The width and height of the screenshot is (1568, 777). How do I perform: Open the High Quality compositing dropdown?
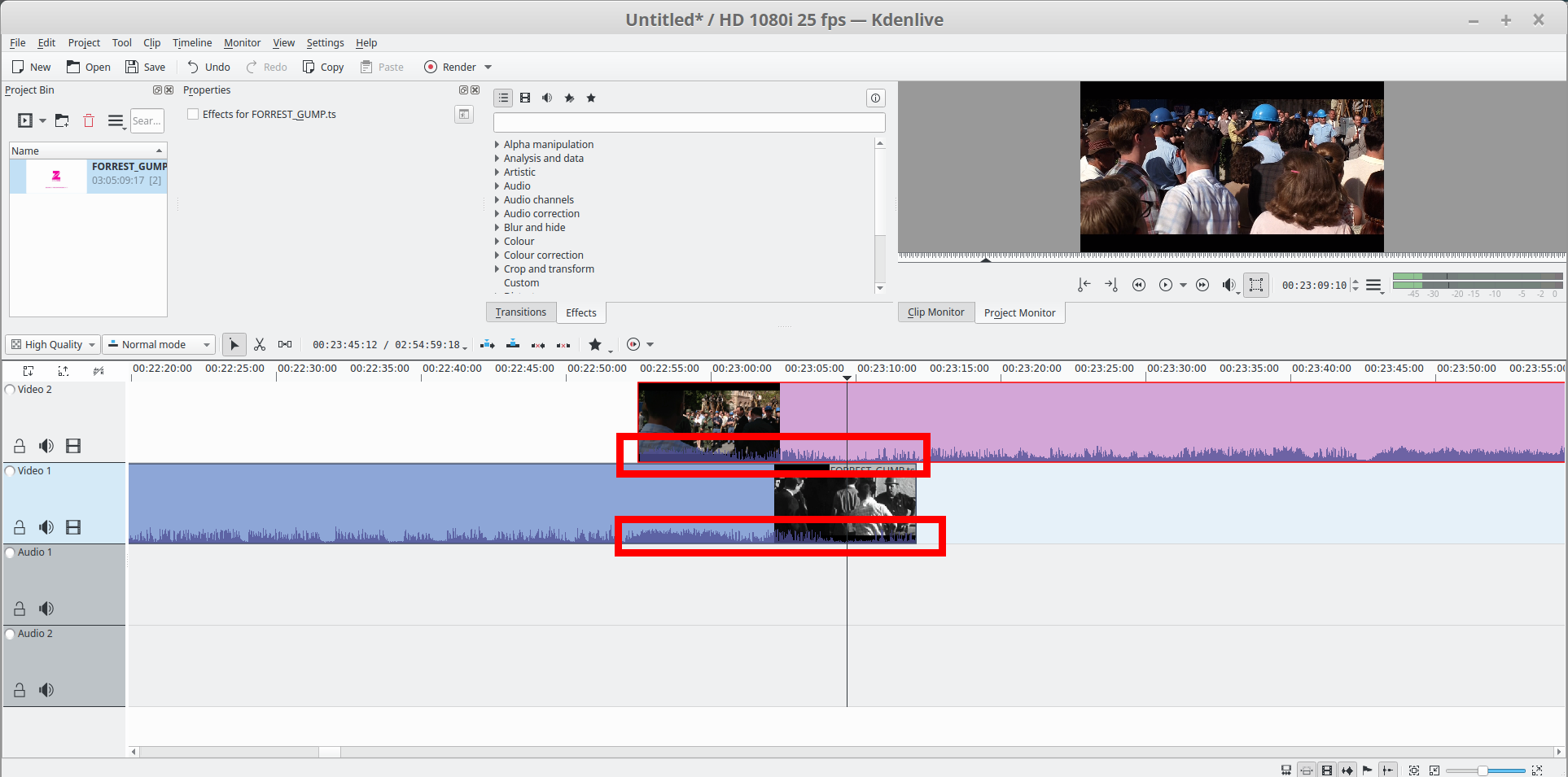(x=53, y=345)
